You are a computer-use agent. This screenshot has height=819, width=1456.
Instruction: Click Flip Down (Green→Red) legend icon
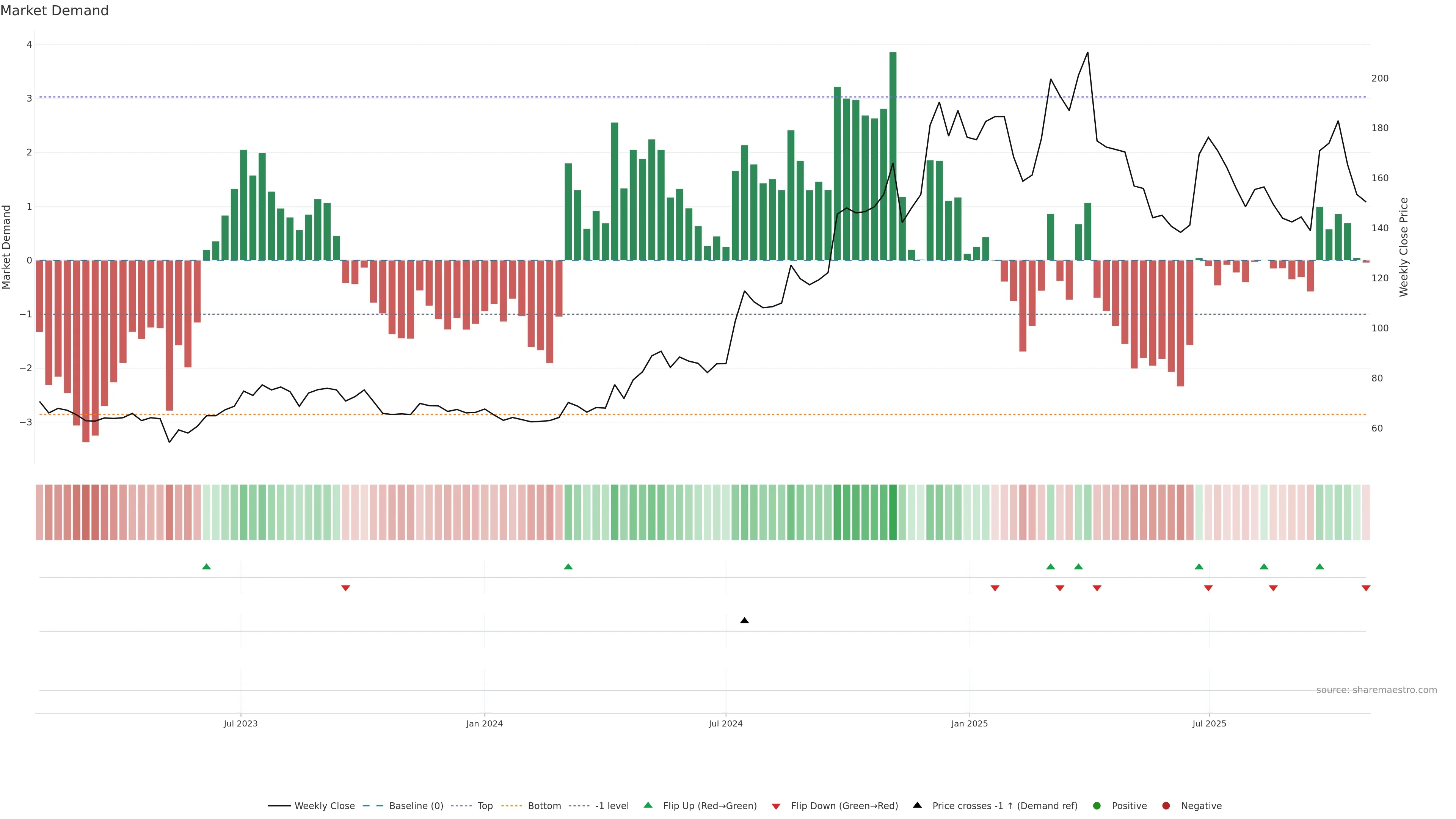(775, 806)
